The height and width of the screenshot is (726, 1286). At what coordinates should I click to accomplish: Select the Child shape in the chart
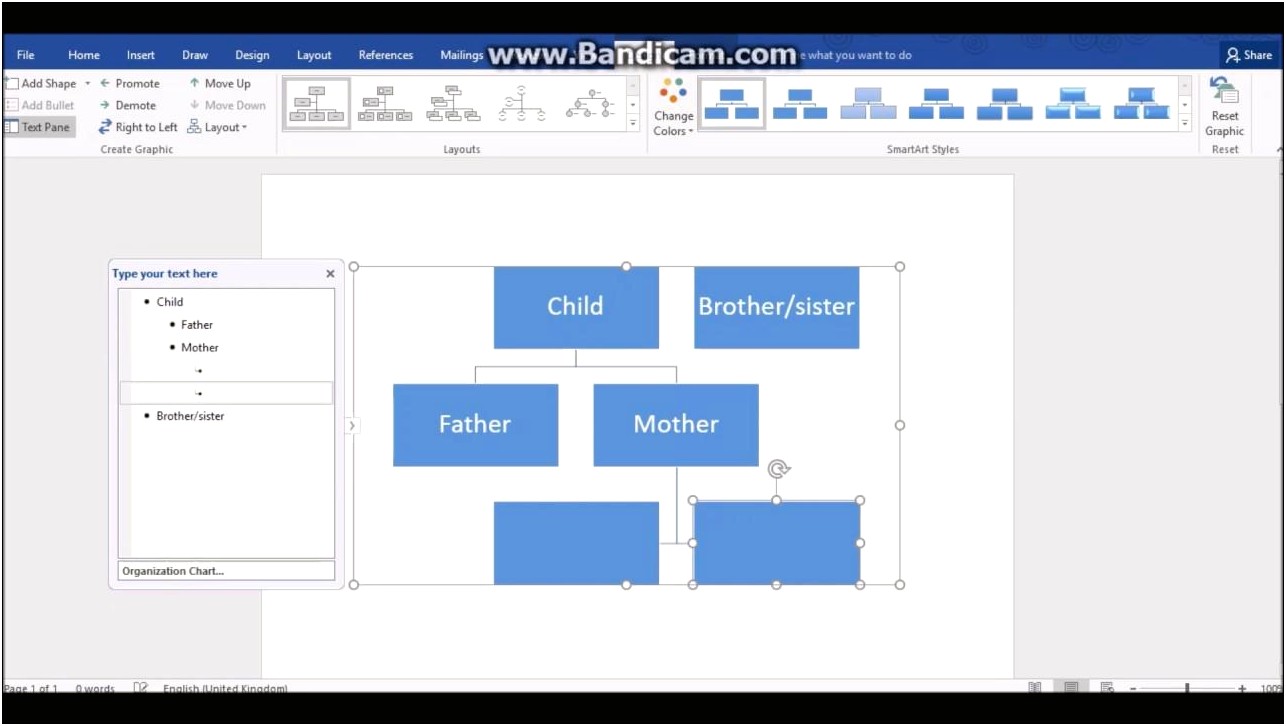coord(576,307)
